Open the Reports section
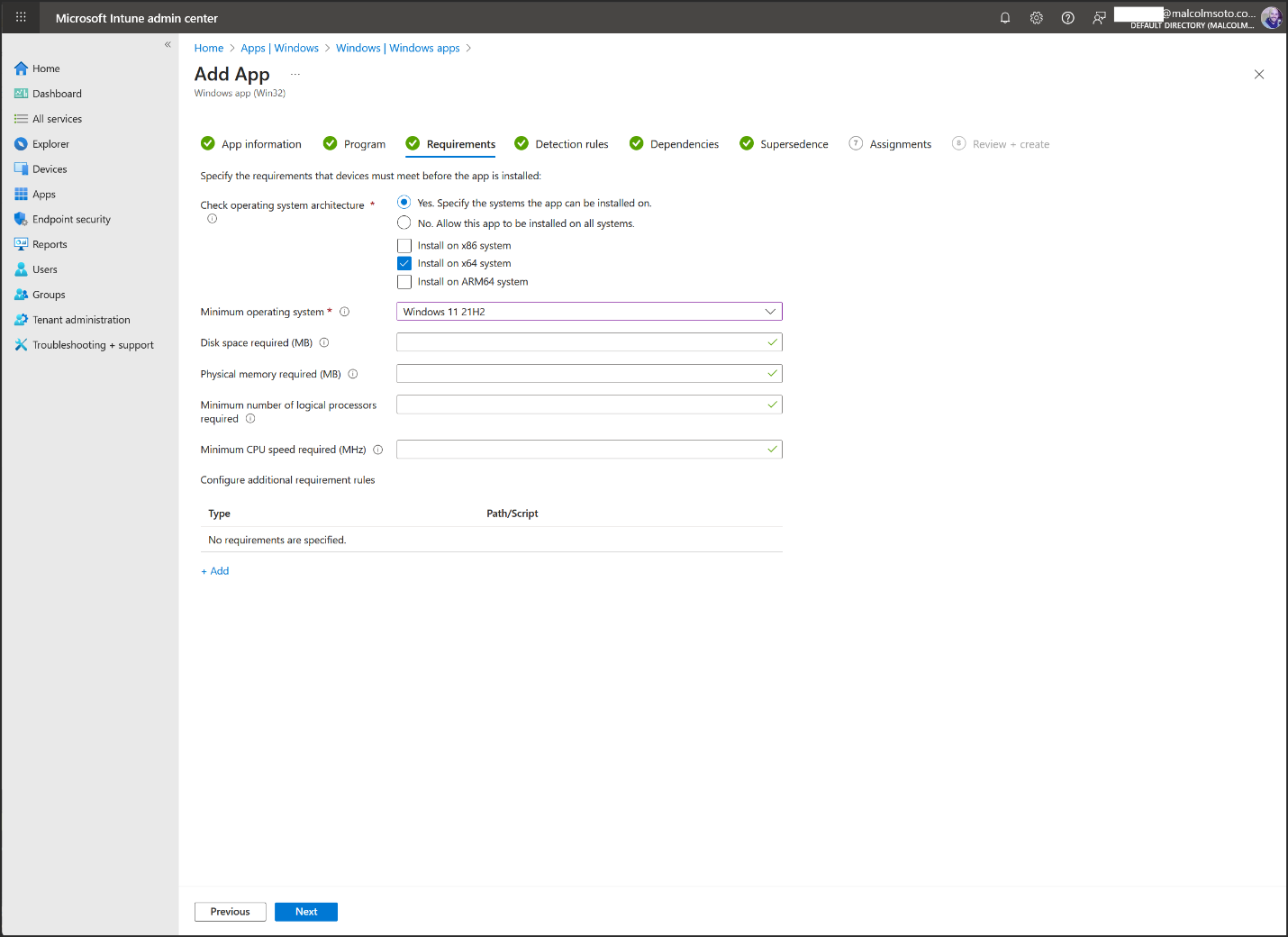Screen dimensions: 1288x937 pyautogui.click(x=49, y=244)
